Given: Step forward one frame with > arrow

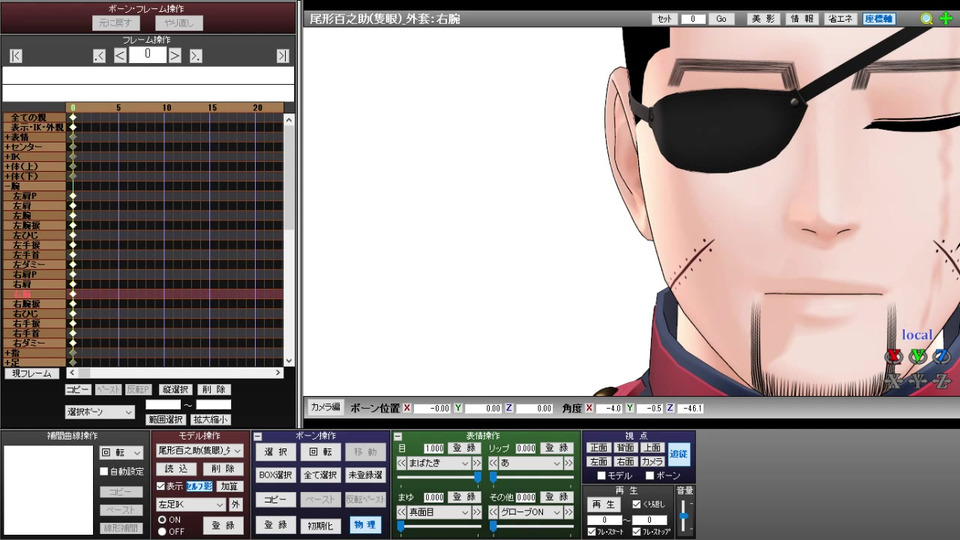Looking at the screenshot, I should coord(174,56).
